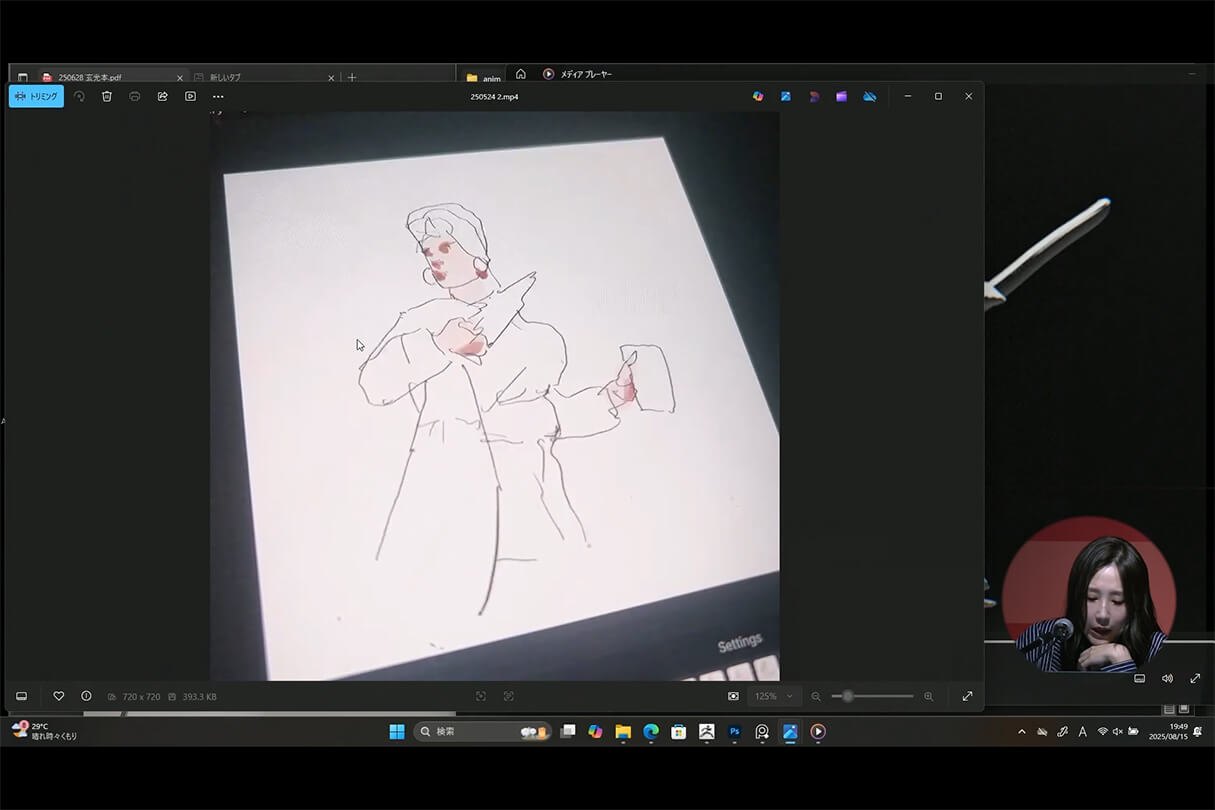Click the share icon in the toolbar
Screen dimensions: 1215x810
(x=162, y=96)
